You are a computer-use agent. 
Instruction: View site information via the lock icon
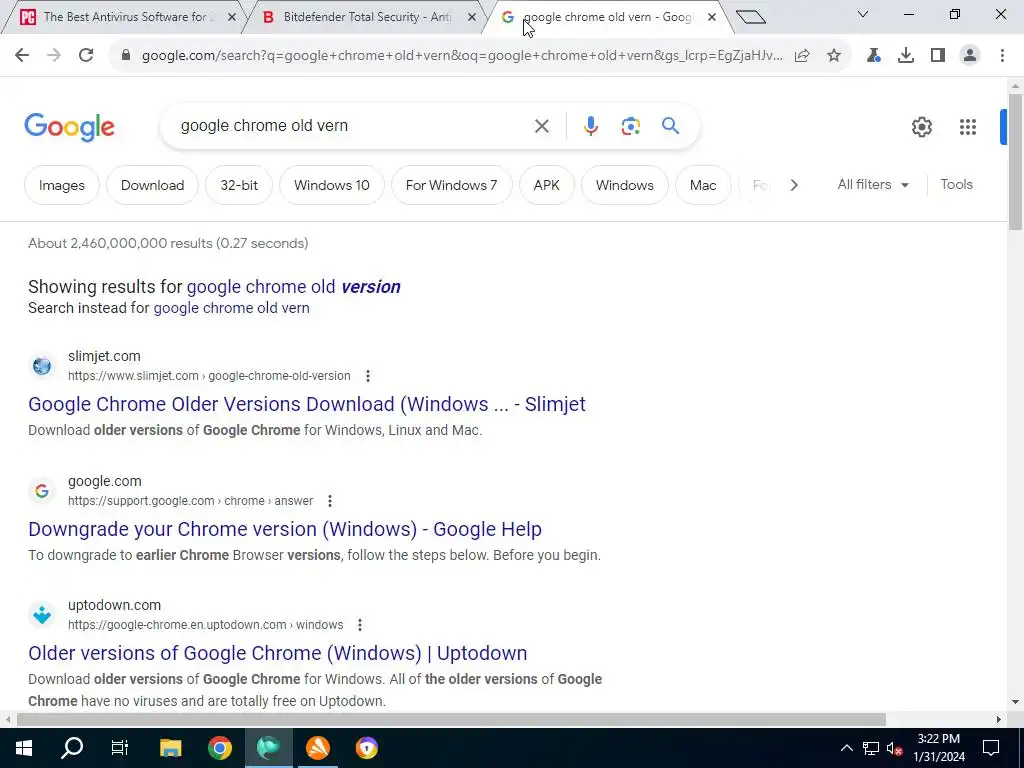click(x=126, y=56)
